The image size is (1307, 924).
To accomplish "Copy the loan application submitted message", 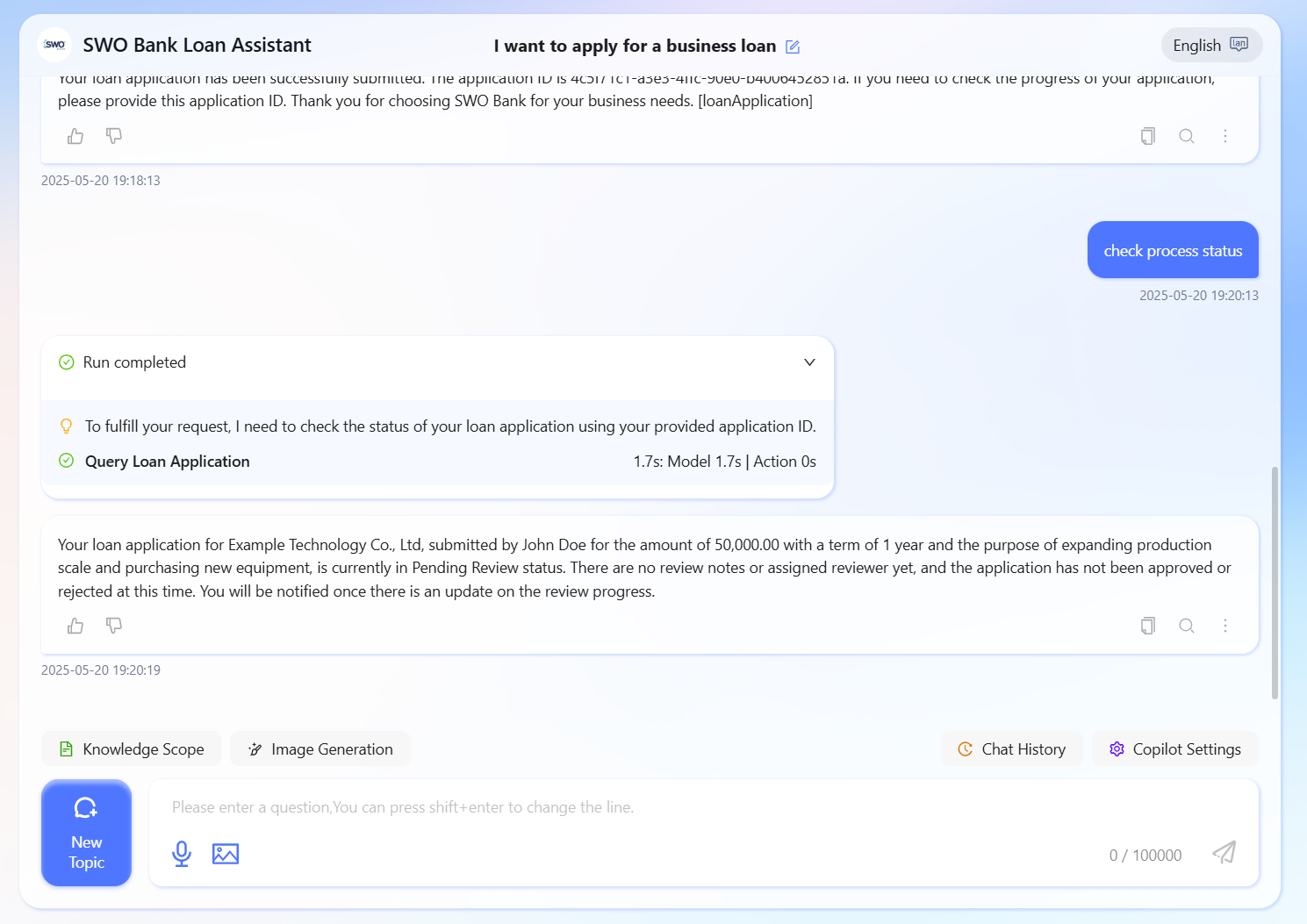I will (1147, 136).
